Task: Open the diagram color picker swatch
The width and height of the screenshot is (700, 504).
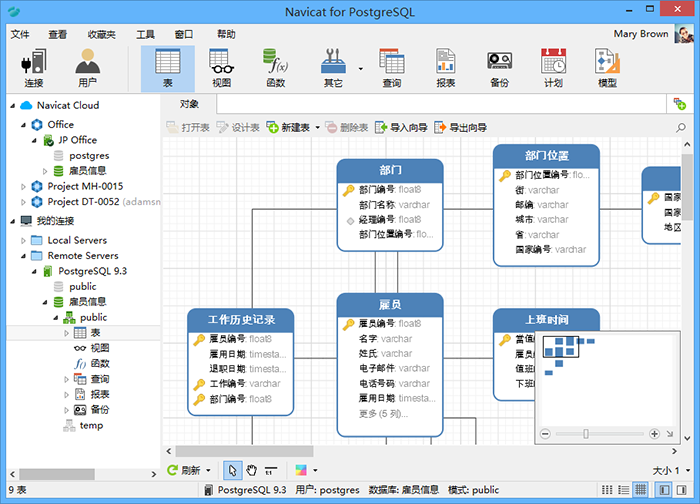Action: pyautogui.click(x=301, y=470)
